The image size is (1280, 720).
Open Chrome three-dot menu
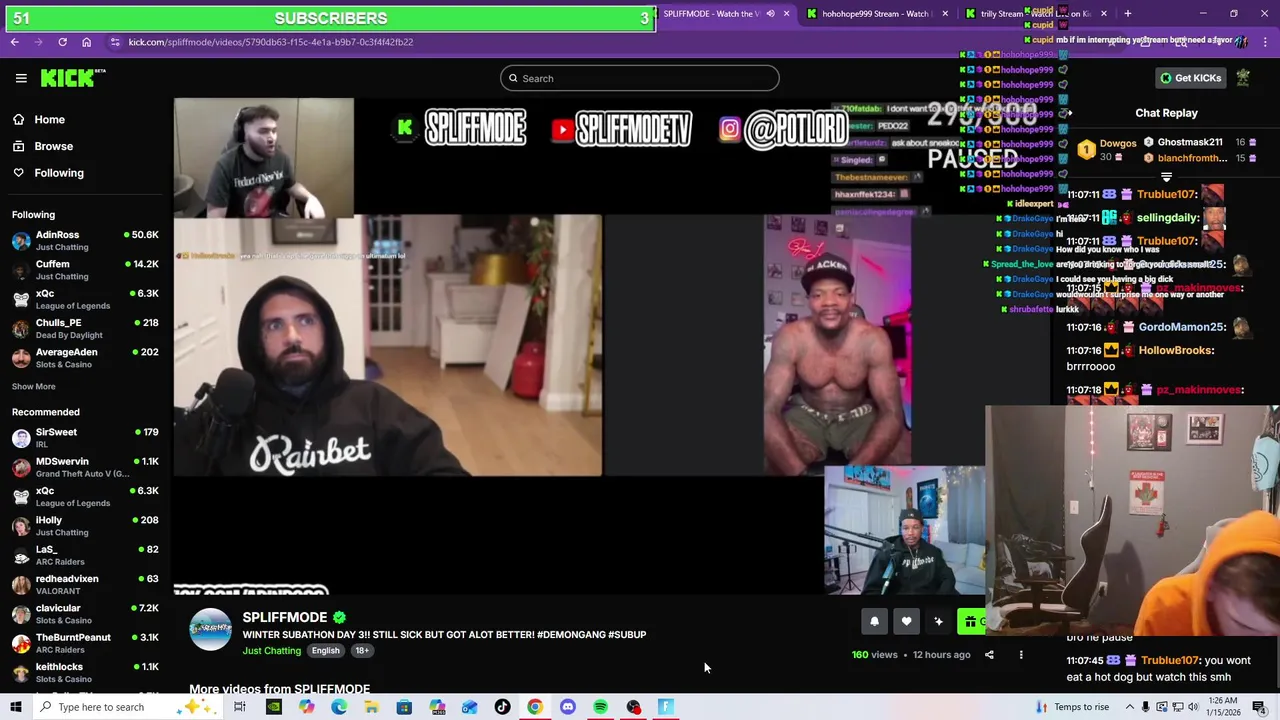coord(1265,42)
